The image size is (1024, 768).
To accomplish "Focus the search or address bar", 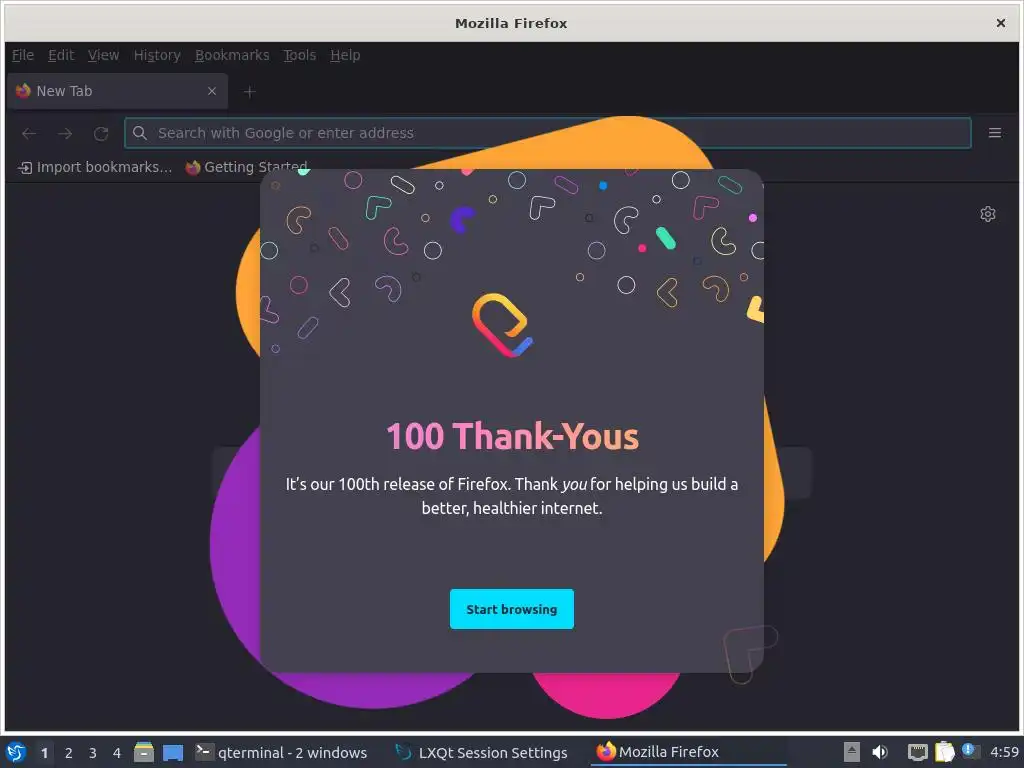I will [x=547, y=133].
